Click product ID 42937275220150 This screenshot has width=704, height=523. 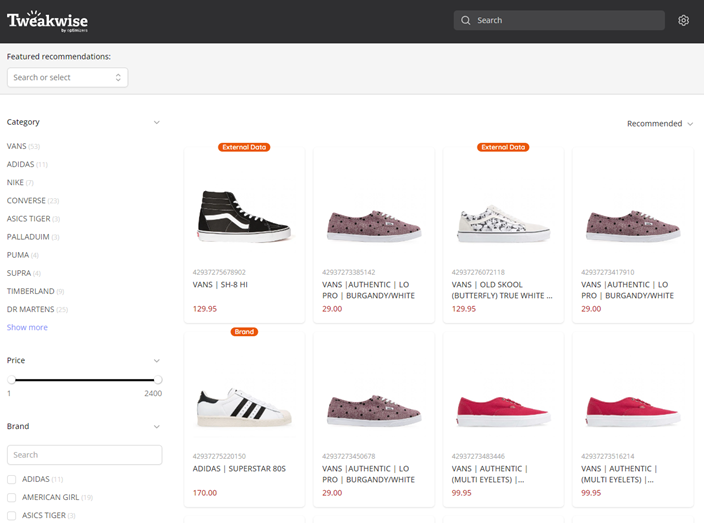[219, 456]
